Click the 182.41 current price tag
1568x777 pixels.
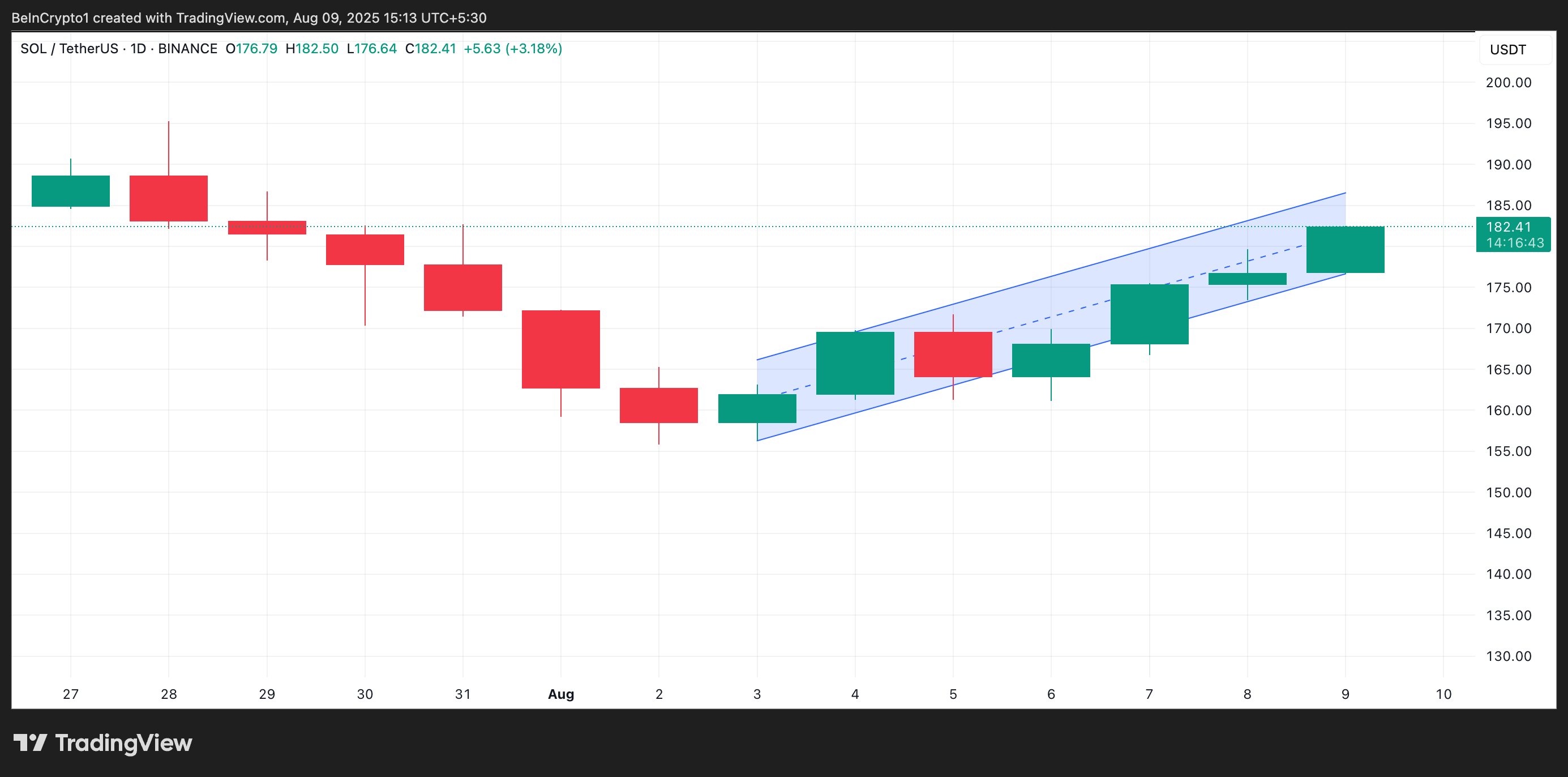pos(1509,227)
